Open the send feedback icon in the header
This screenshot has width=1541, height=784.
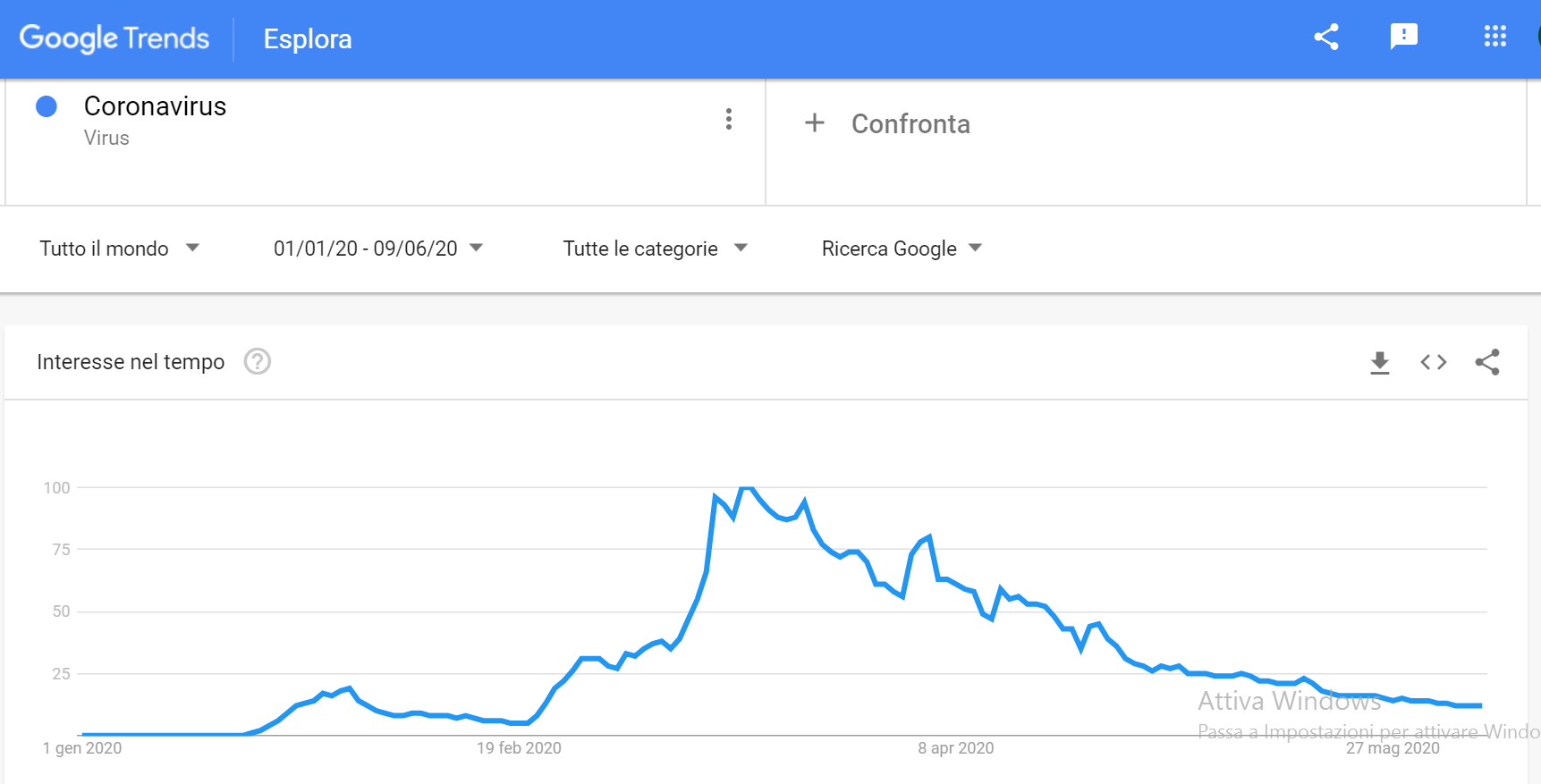coord(1404,37)
